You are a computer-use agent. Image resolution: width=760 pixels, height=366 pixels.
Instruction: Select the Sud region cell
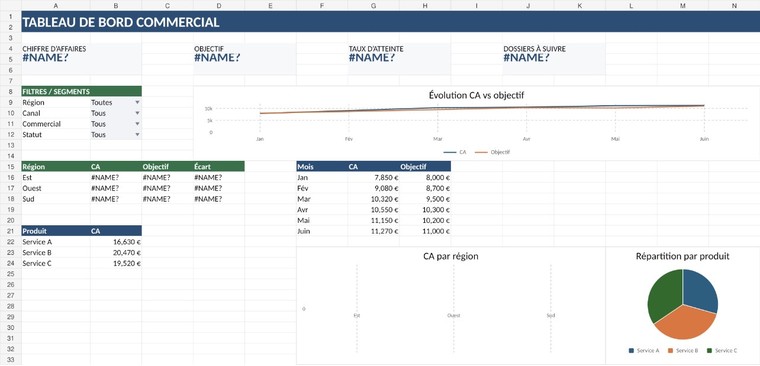tap(56, 199)
